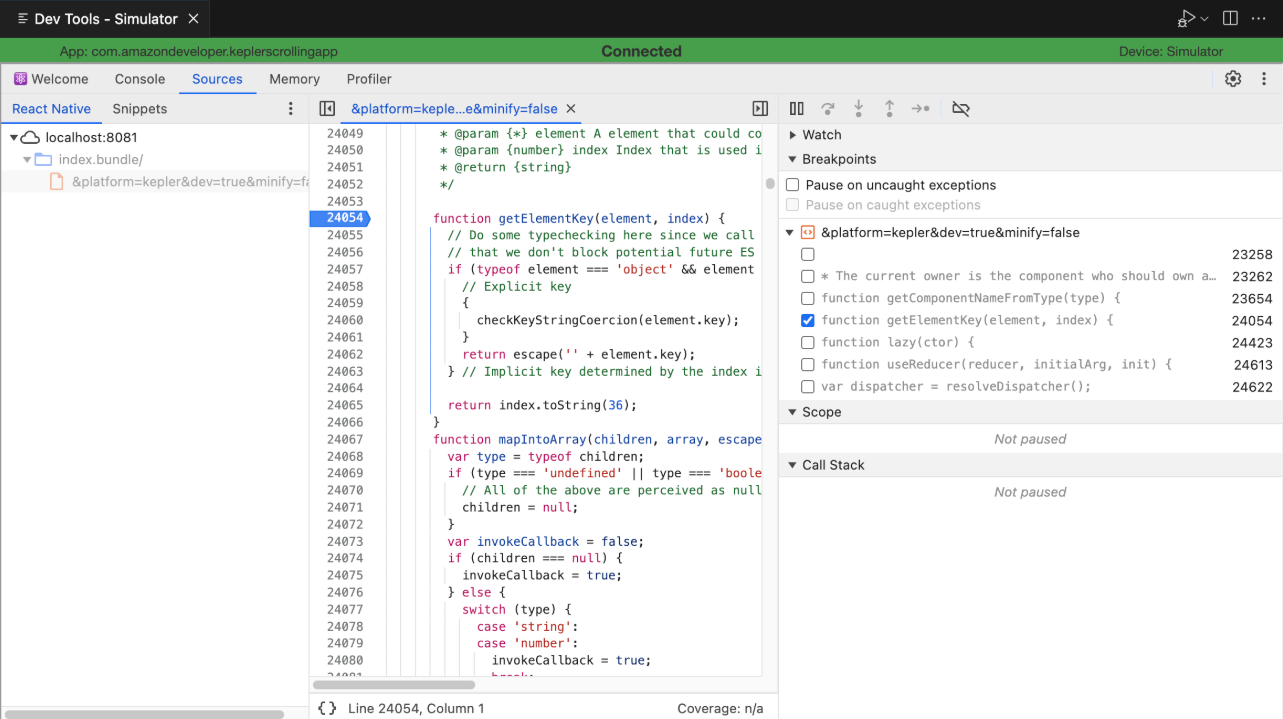The height and width of the screenshot is (719, 1283).
Task: Click the Dev Tools - Simulator tab menu icon
Action: pos(22,19)
